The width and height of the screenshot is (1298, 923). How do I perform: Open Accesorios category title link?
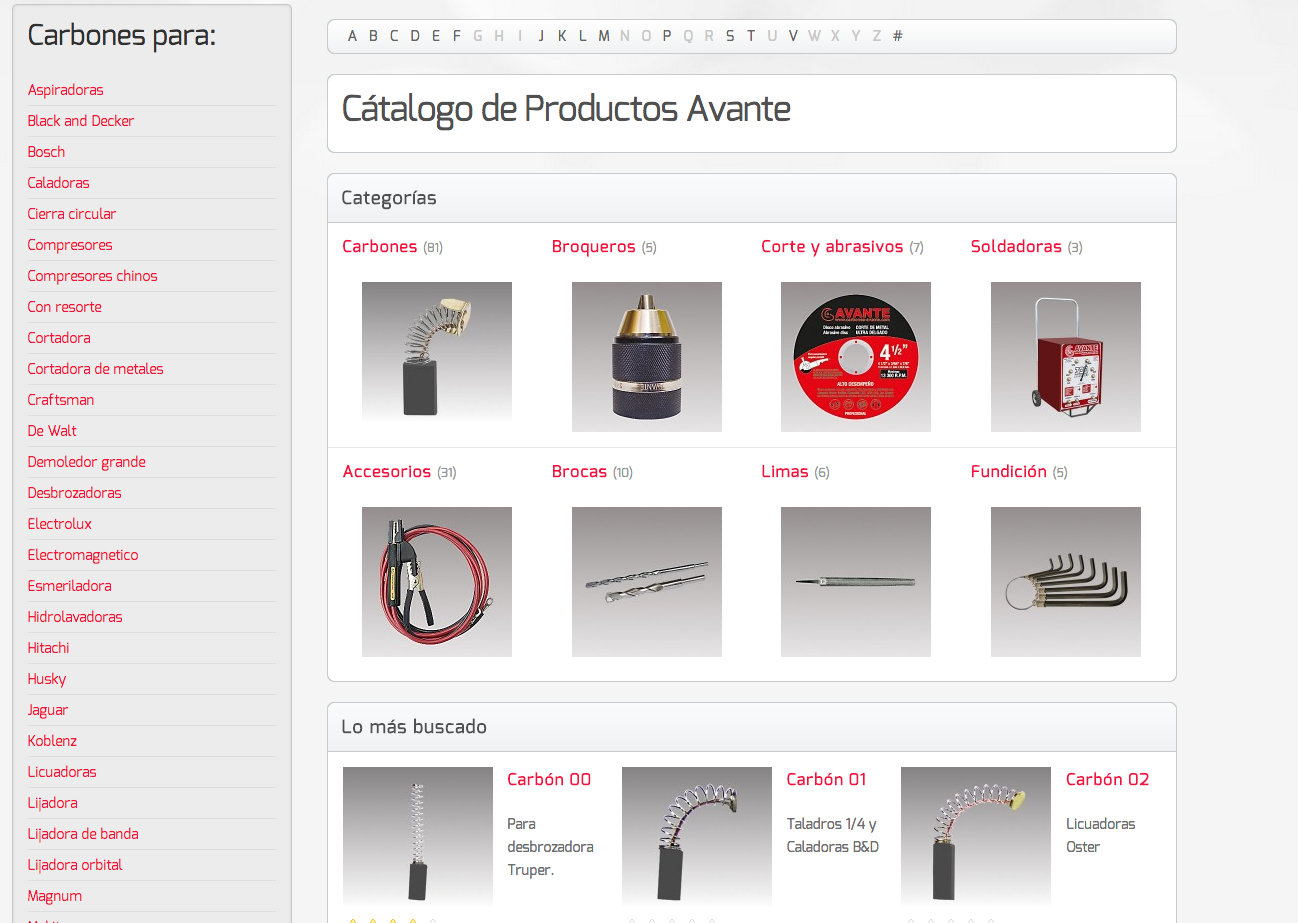click(x=387, y=471)
